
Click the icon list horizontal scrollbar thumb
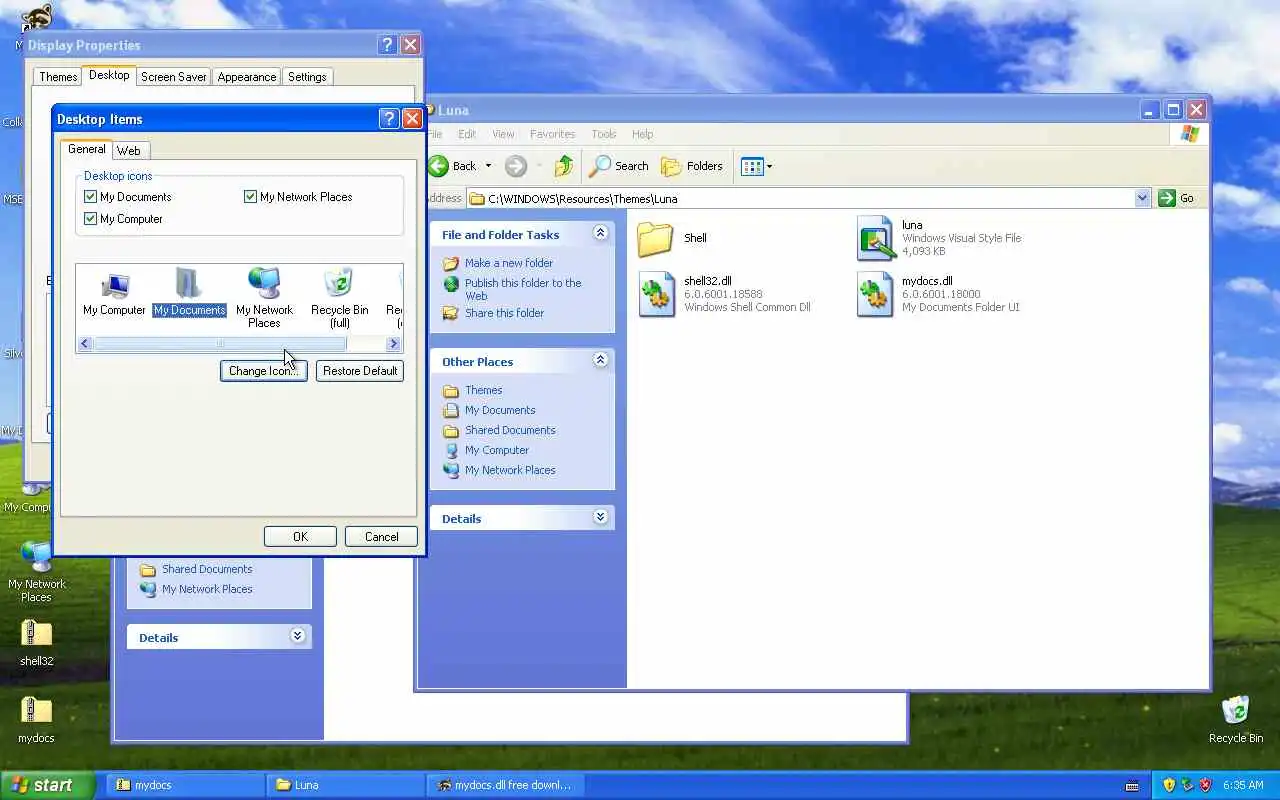[x=220, y=344]
